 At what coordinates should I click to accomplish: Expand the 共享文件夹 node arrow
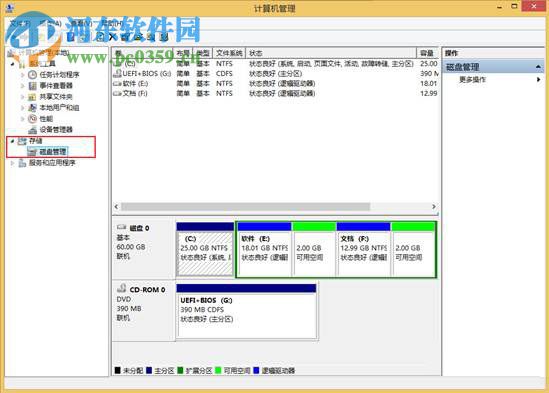coord(22,97)
